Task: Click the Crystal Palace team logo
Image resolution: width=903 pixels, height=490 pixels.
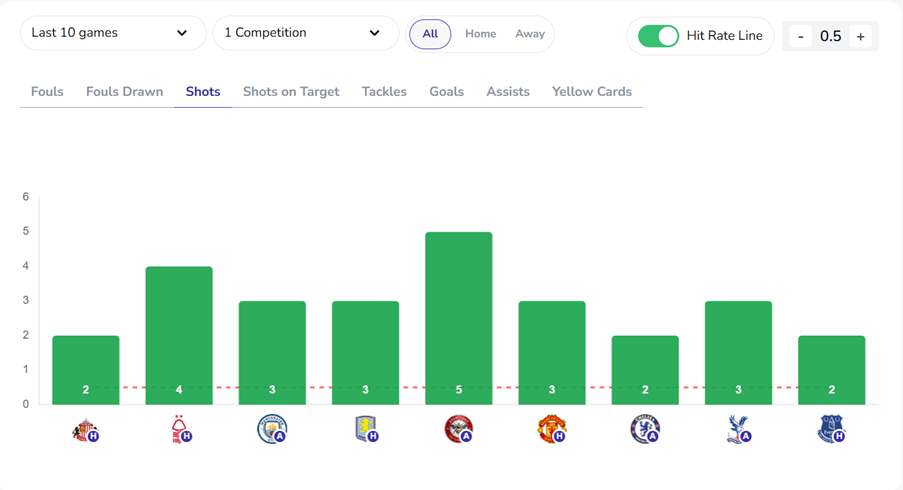Action: pyautogui.click(x=738, y=430)
